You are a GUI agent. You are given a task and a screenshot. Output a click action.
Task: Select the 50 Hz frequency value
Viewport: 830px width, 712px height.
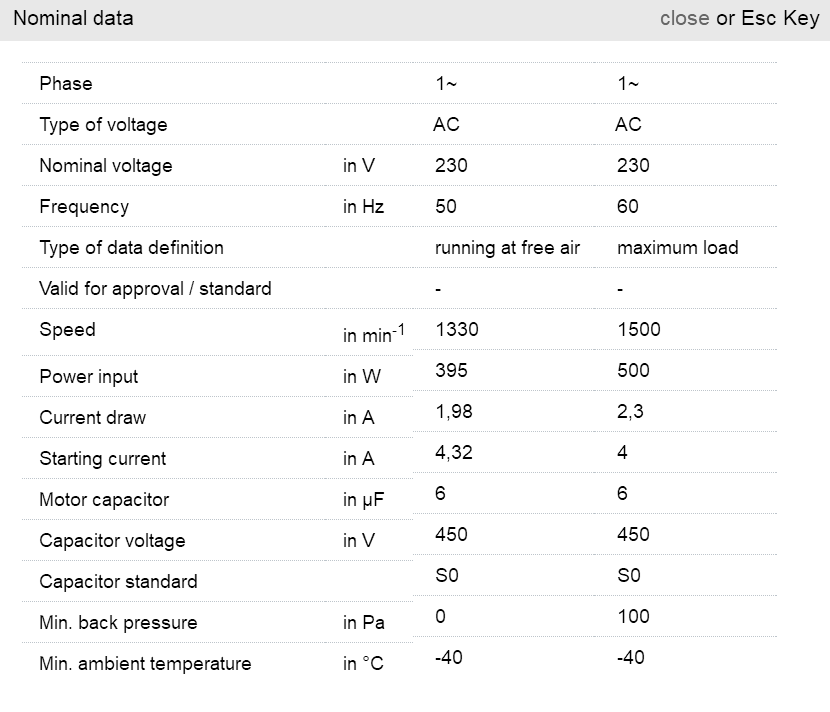click(446, 207)
